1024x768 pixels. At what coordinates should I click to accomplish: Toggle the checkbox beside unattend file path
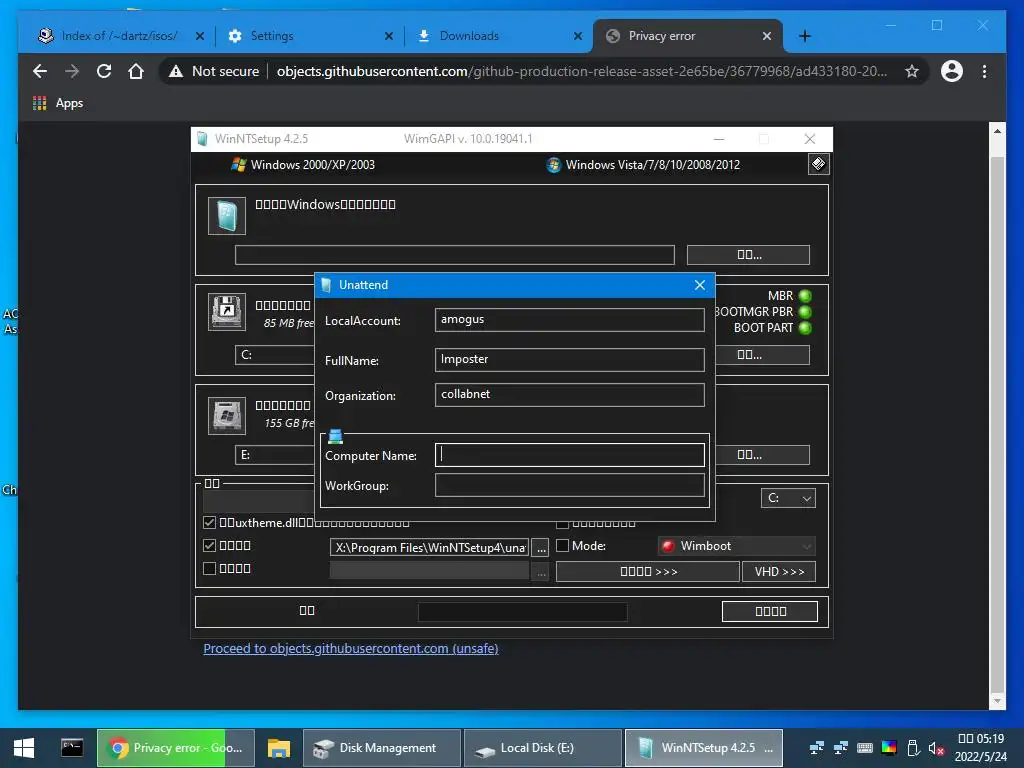[x=210, y=545]
